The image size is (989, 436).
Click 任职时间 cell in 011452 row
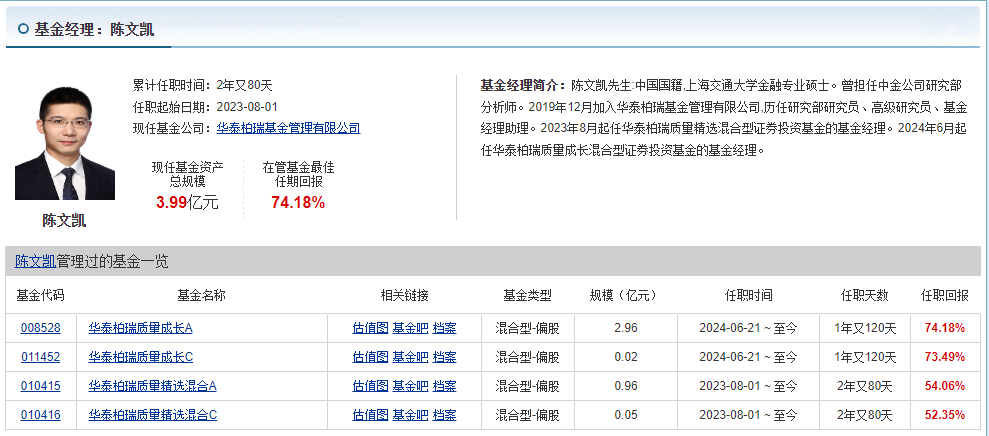pyautogui.click(x=748, y=357)
